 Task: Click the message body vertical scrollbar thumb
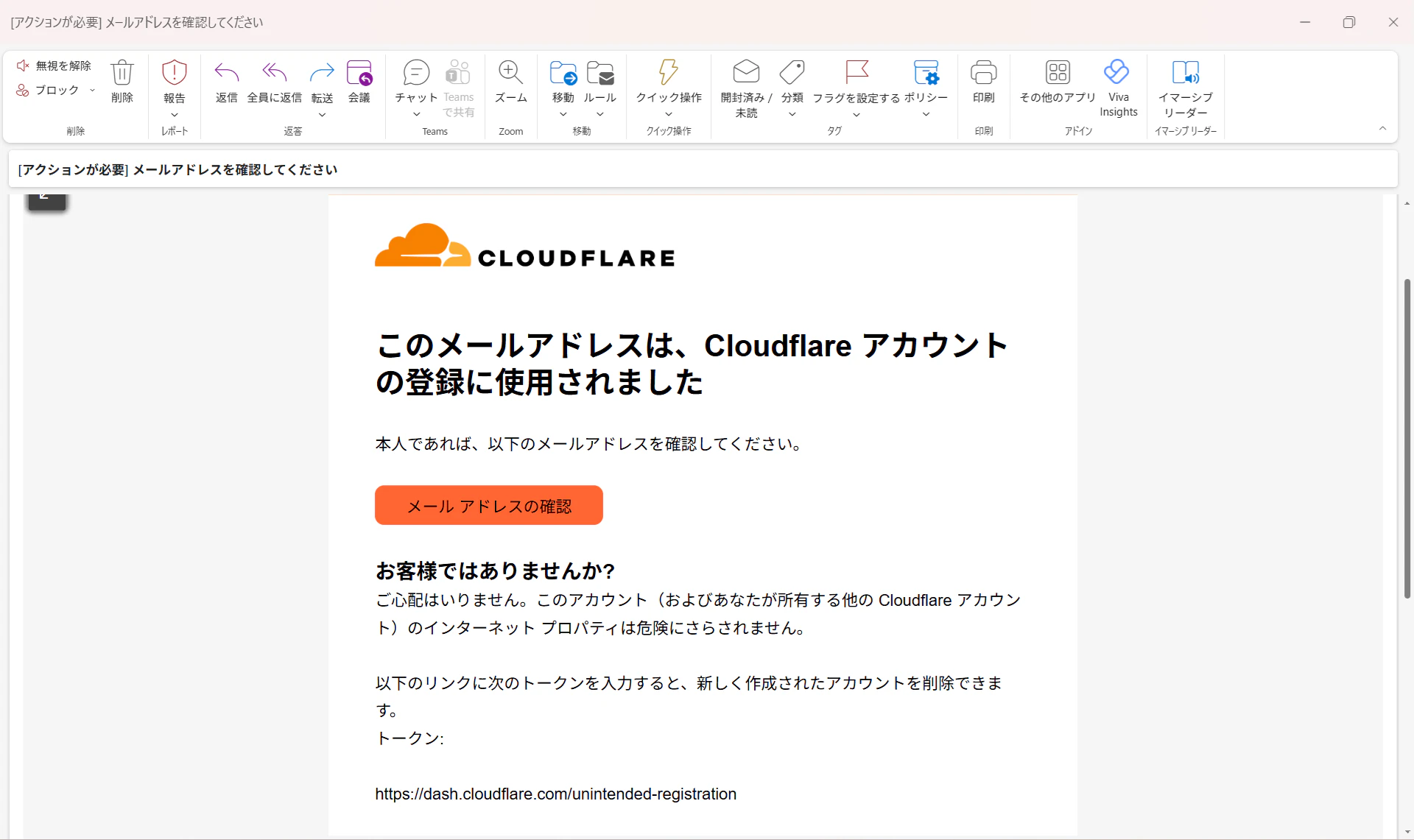(1407, 439)
